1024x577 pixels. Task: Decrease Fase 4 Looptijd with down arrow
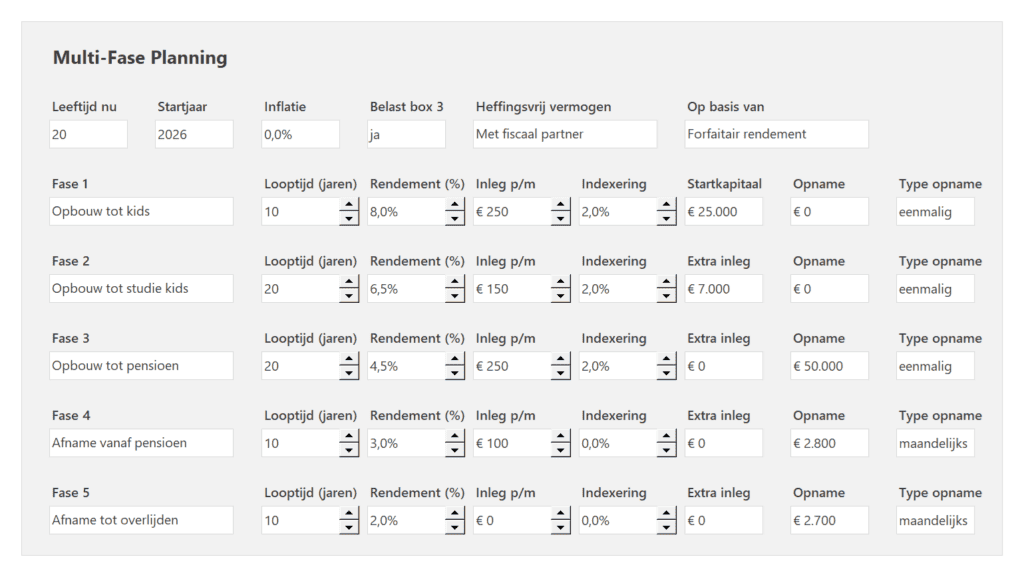point(349,448)
